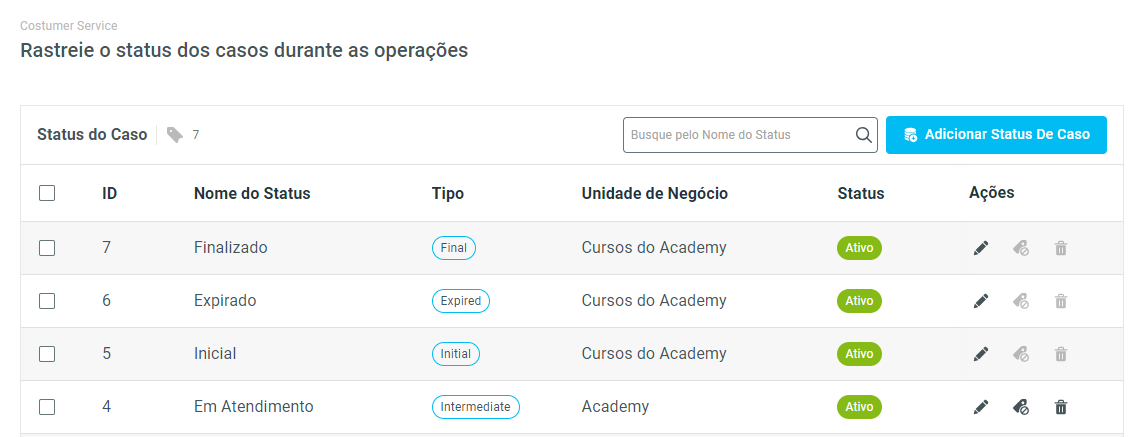The width and height of the screenshot is (1130, 437).
Task: Focus the Busque pelo Nome do Status field
Action: [738, 135]
